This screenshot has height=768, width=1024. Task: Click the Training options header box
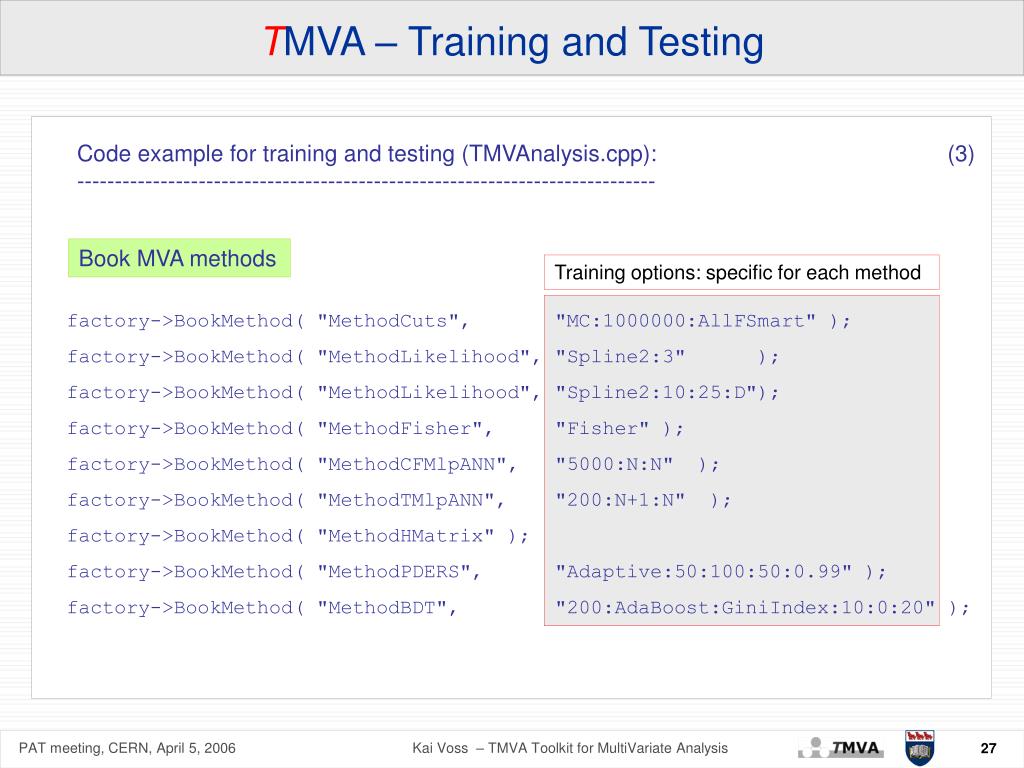[x=741, y=272]
